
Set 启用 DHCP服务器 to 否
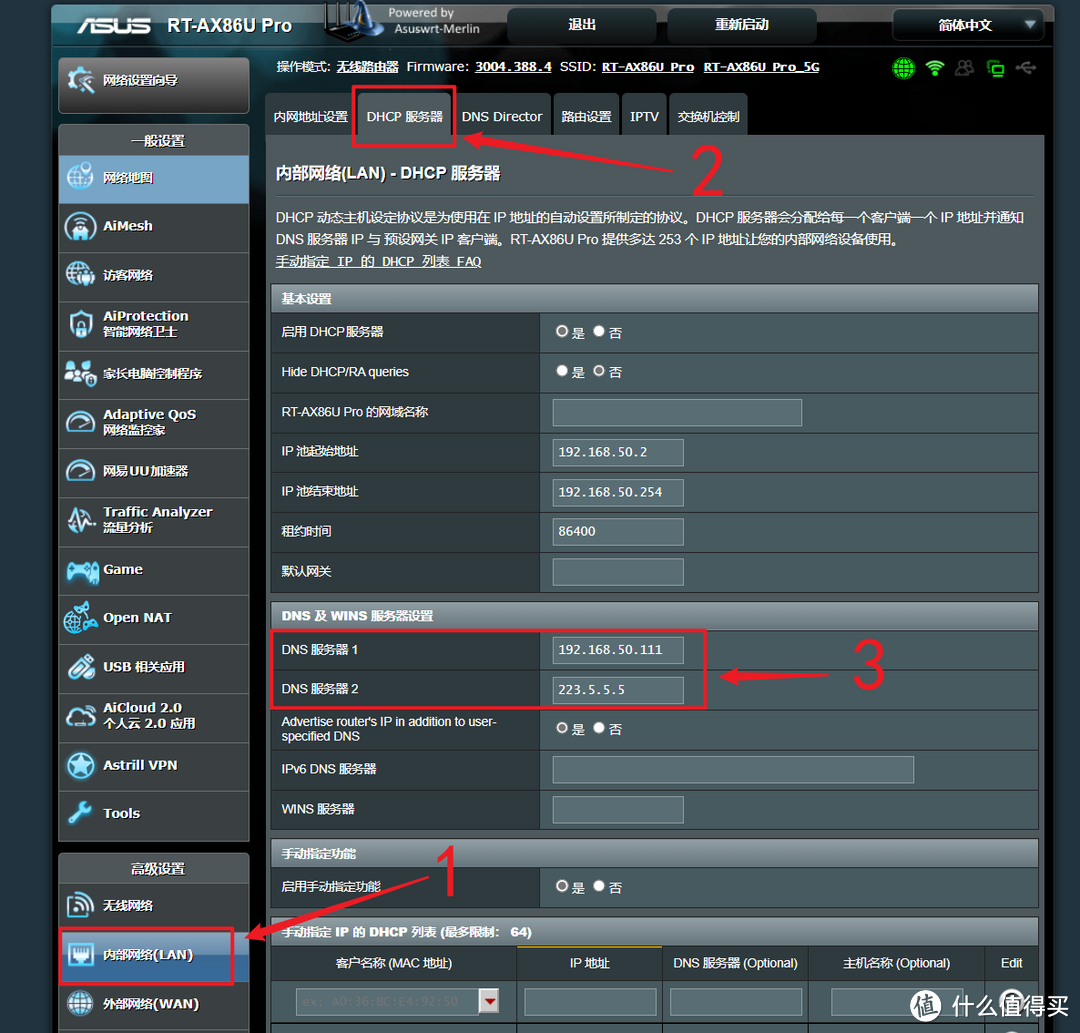tap(599, 331)
